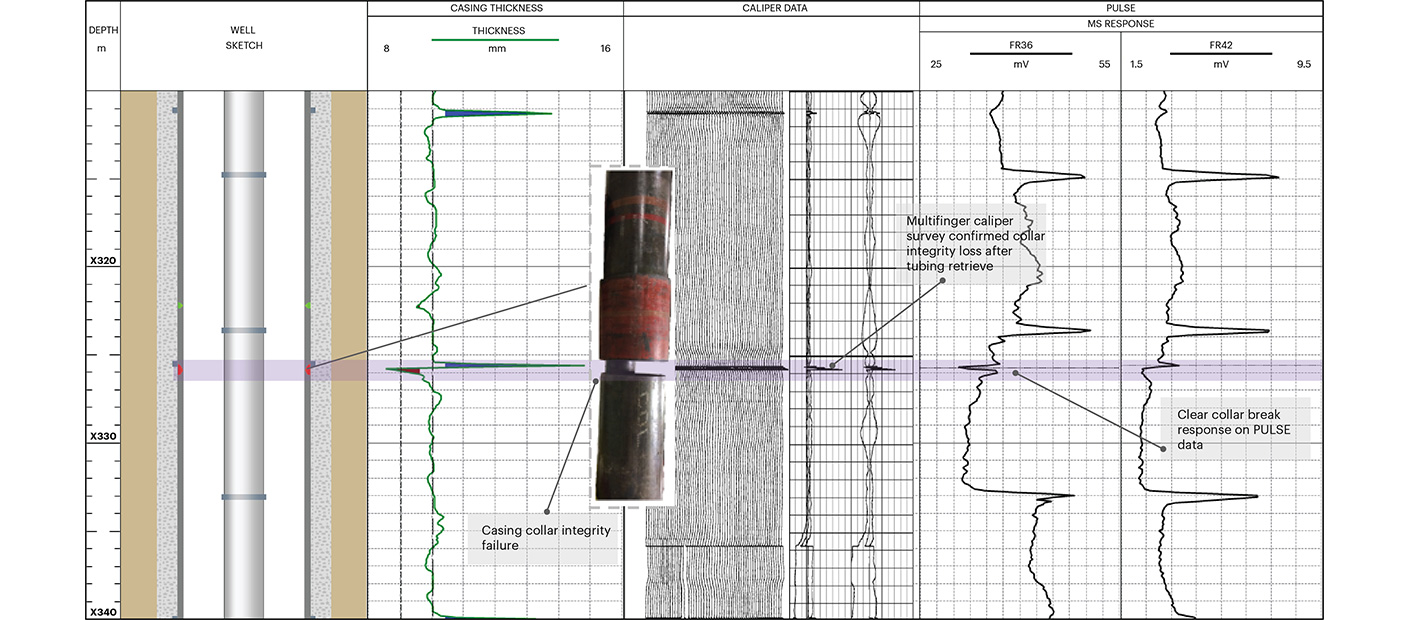Click thickness scale minimum value 8
Image resolution: width=1408 pixels, height=620 pixels.
click(x=386, y=48)
